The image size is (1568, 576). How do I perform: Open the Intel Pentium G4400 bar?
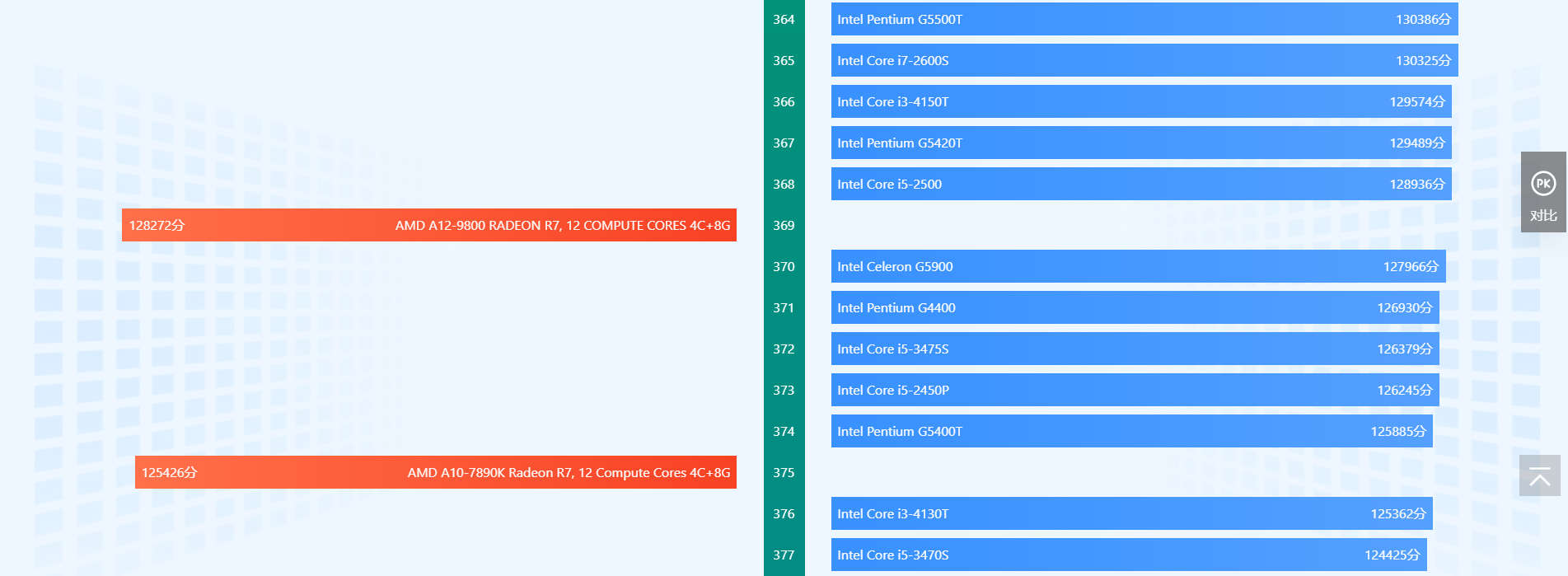point(1135,307)
